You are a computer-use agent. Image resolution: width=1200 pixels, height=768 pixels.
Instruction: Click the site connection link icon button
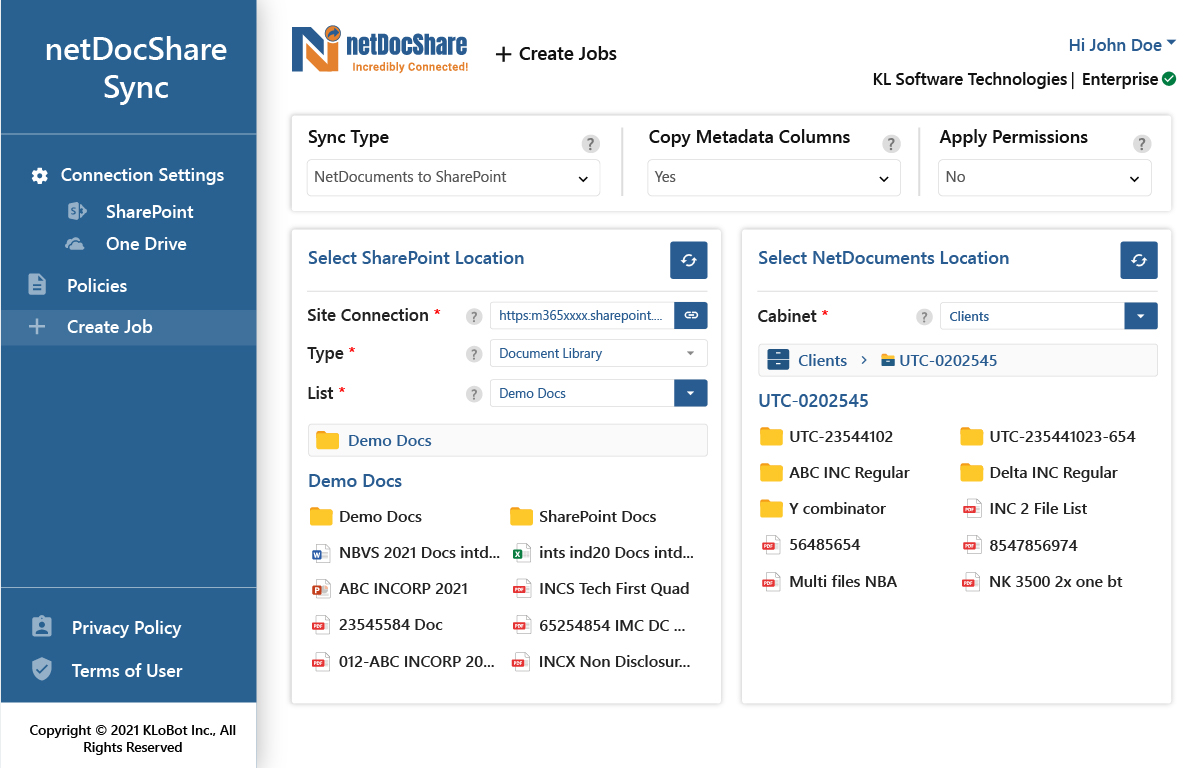point(691,315)
